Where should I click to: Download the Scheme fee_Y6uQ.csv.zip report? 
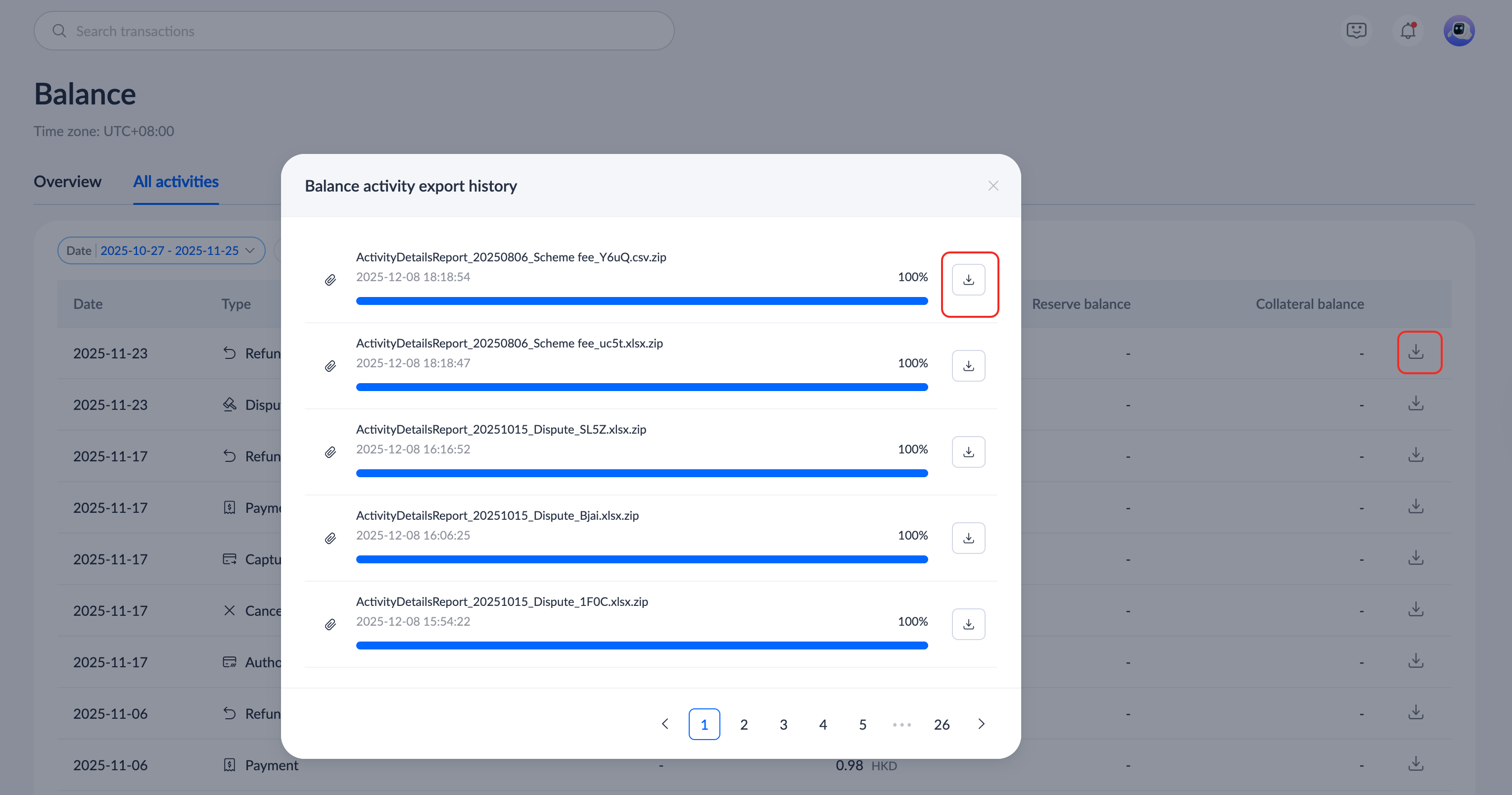pos(968,280)
